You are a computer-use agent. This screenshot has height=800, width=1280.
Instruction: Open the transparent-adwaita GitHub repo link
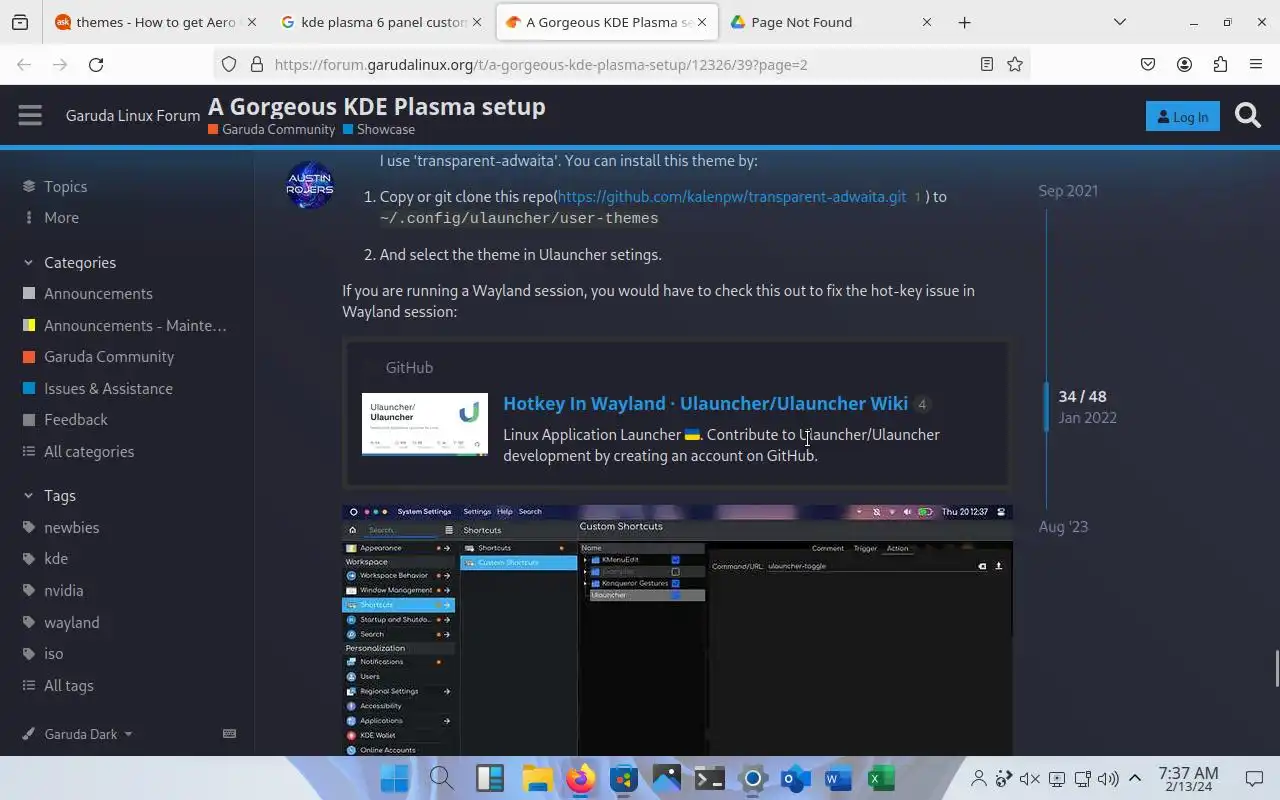point(732,196)
